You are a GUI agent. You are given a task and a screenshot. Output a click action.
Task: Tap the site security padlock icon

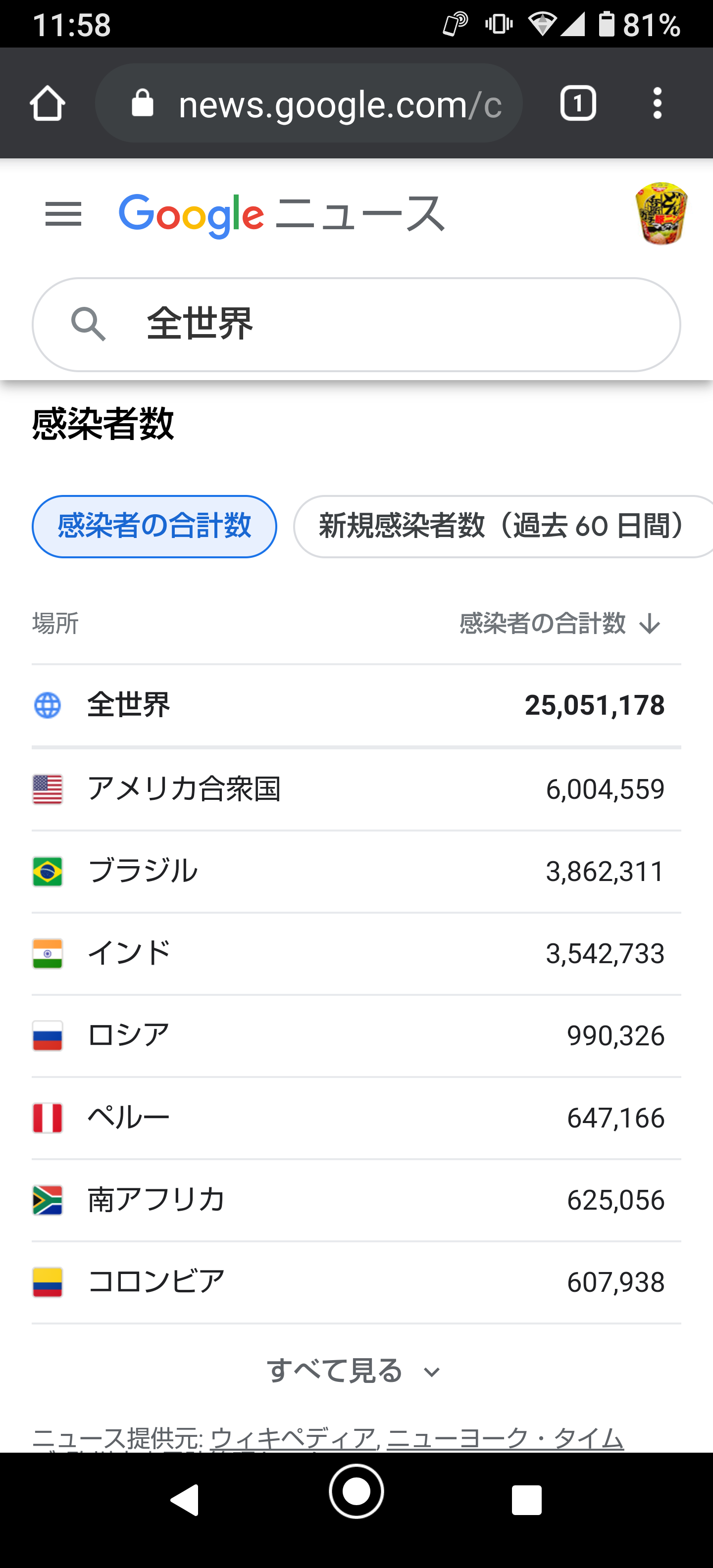point(143,103)
